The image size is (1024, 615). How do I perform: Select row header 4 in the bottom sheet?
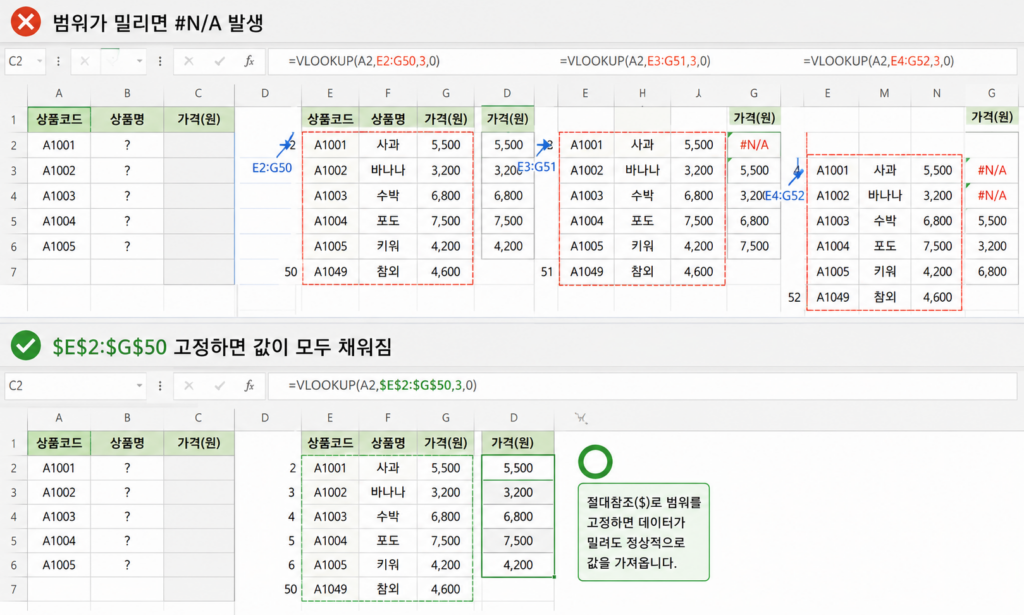coord(13,516)
